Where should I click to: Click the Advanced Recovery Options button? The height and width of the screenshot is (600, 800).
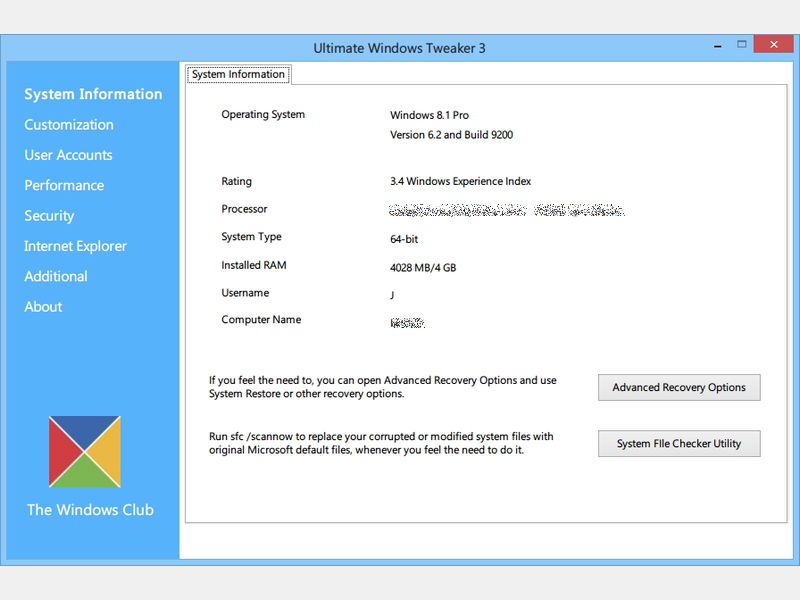click(x=679, y=387)
